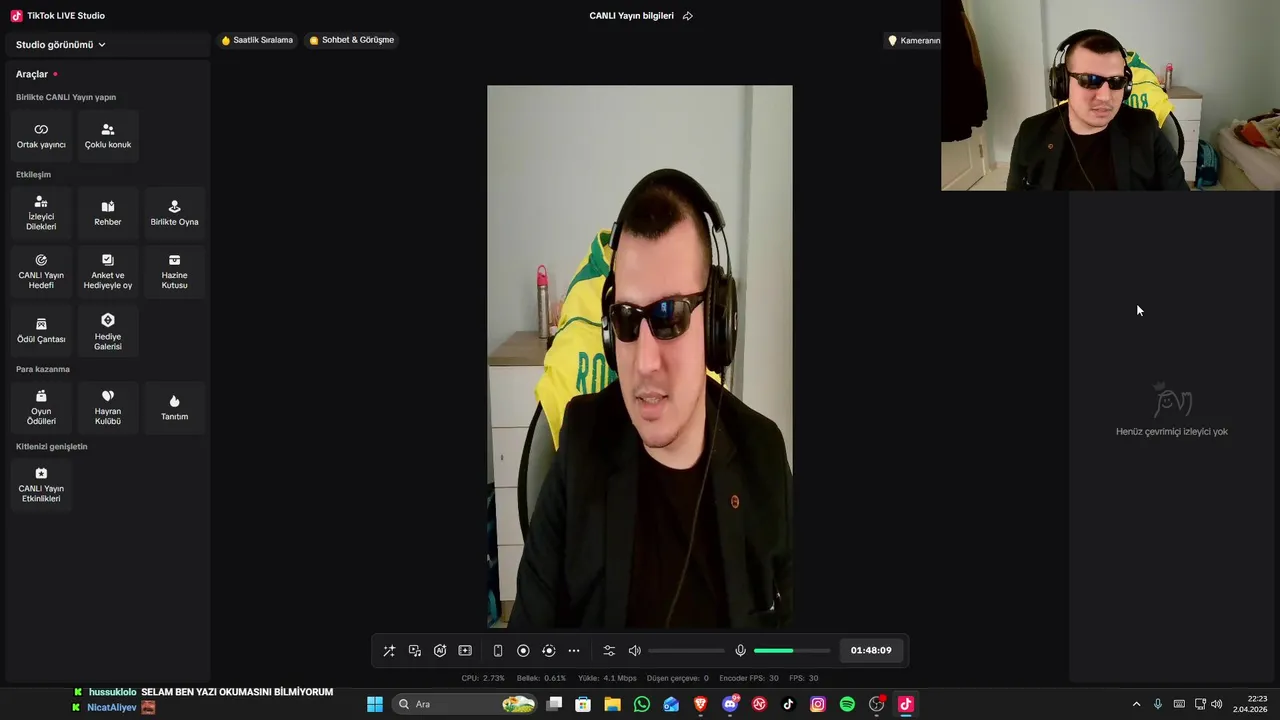The image size is (1280, 720).
Task: Click the Yükle 4.1 Mbps stat
Action: coord(607,678)
